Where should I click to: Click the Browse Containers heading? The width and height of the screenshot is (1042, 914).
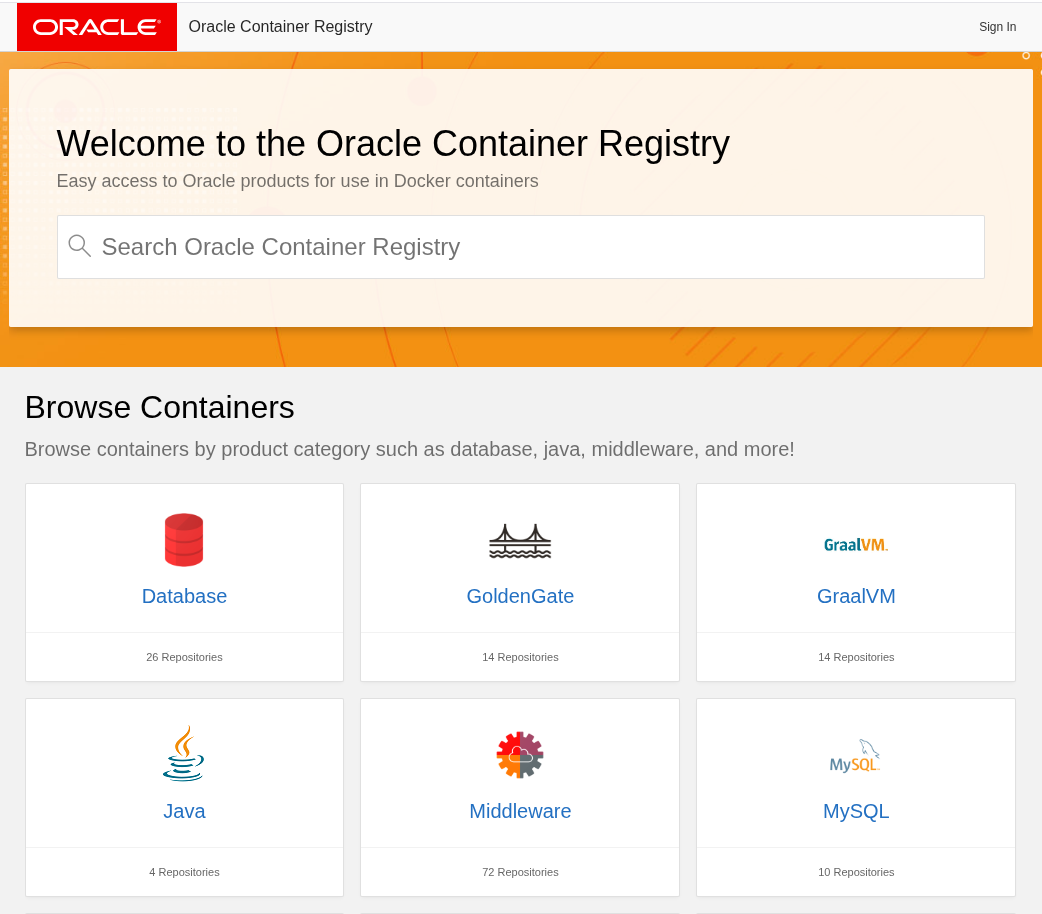pyautogui.click(x=159, y=407)
